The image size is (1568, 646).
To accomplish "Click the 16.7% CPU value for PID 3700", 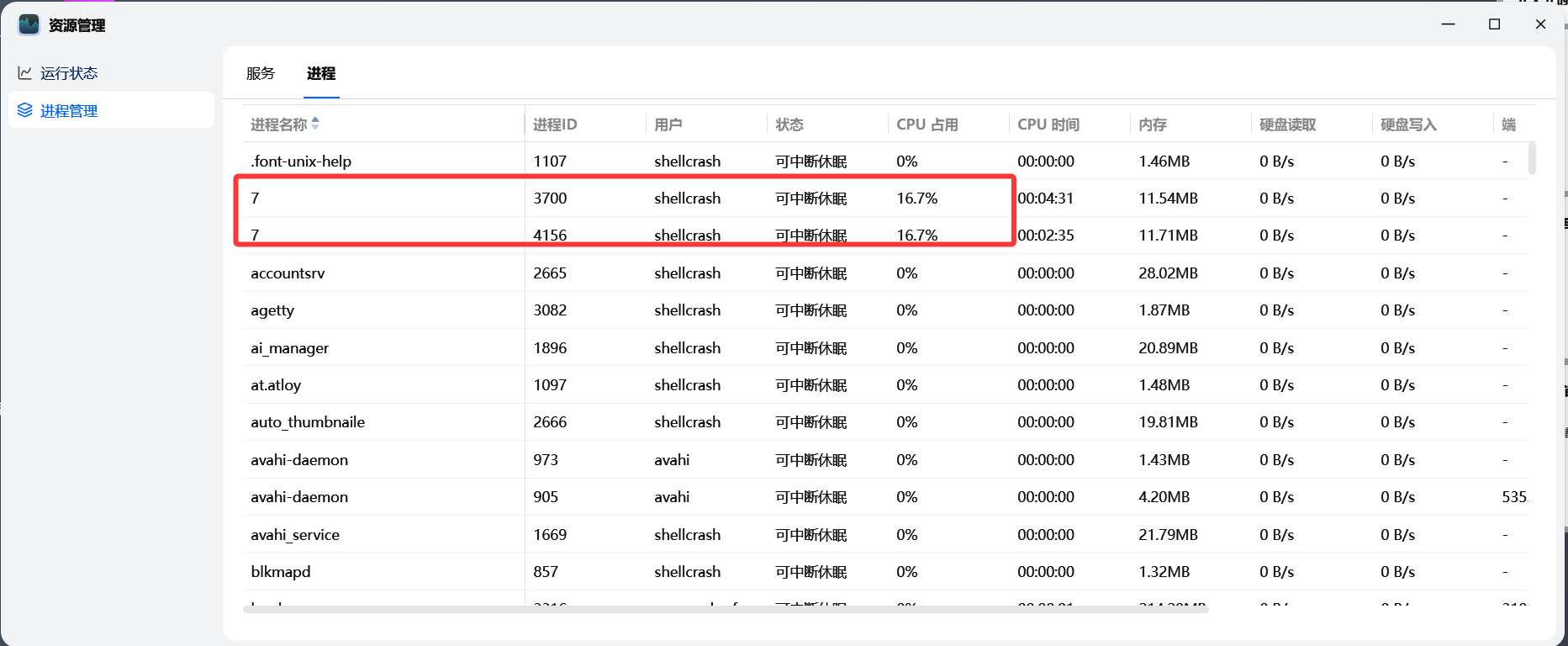I will pyautogui.click(x=917, y=199).
